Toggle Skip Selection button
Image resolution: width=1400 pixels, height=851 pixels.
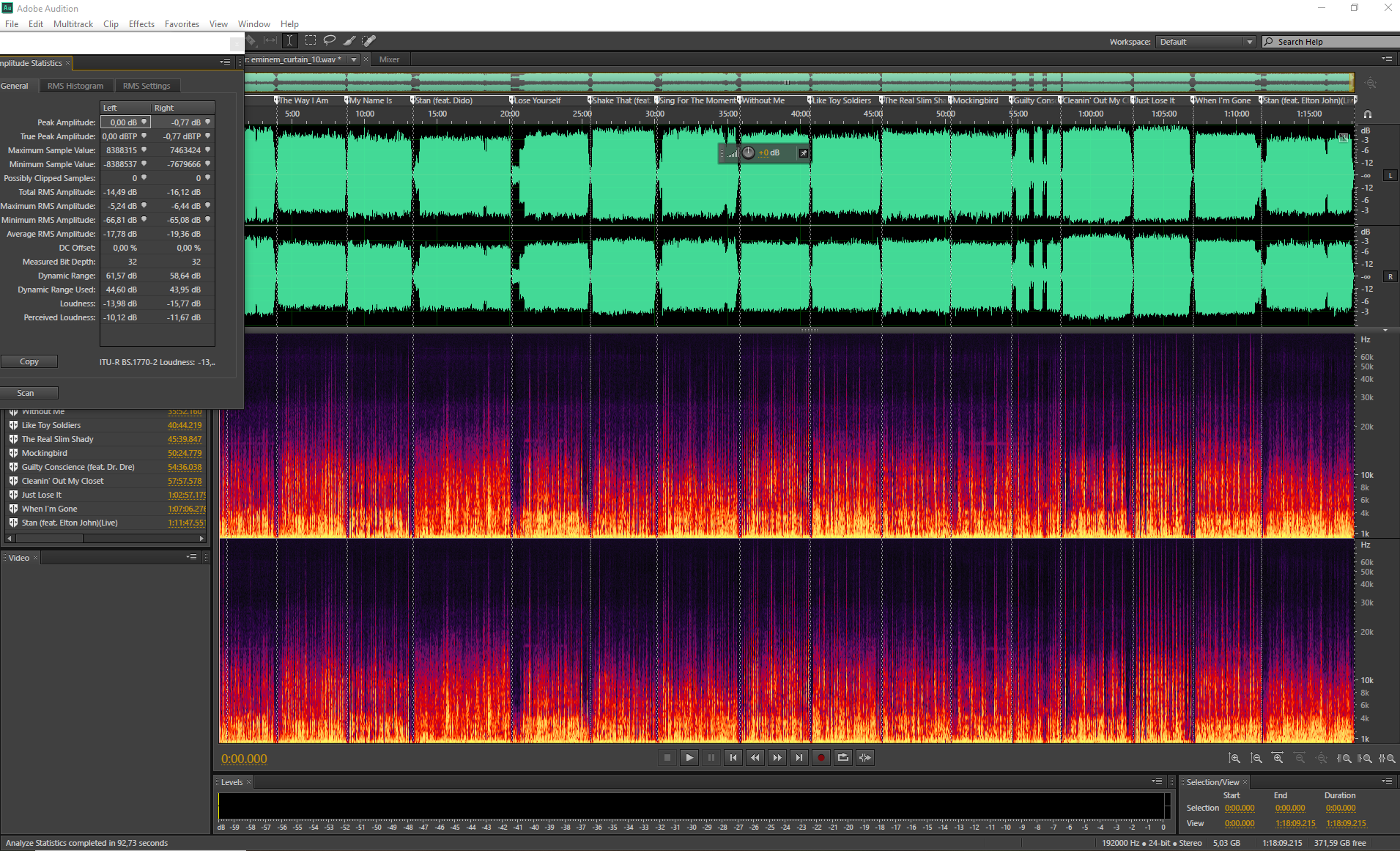(x=865, y=758)
